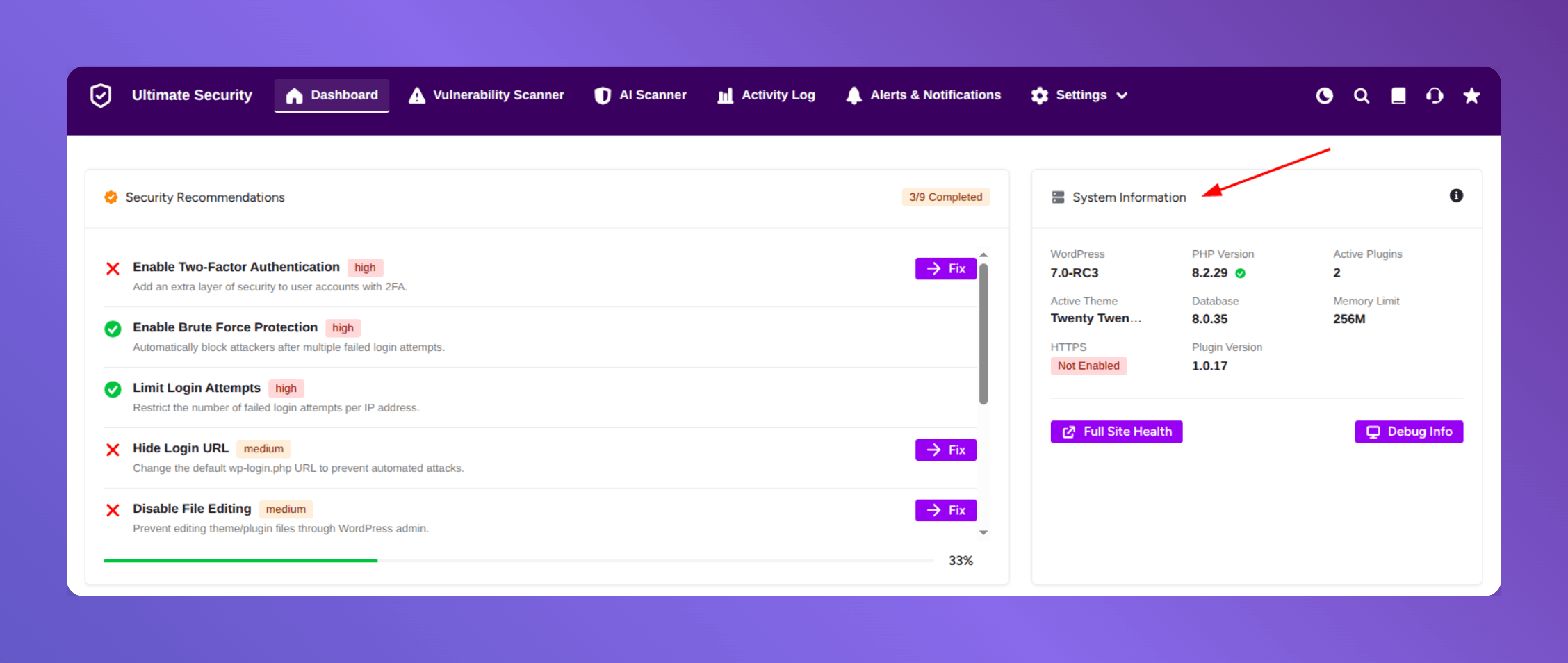1568x663 pixels.
Task: Click the recommendations progress bar
Action: (x=518, y=561)
